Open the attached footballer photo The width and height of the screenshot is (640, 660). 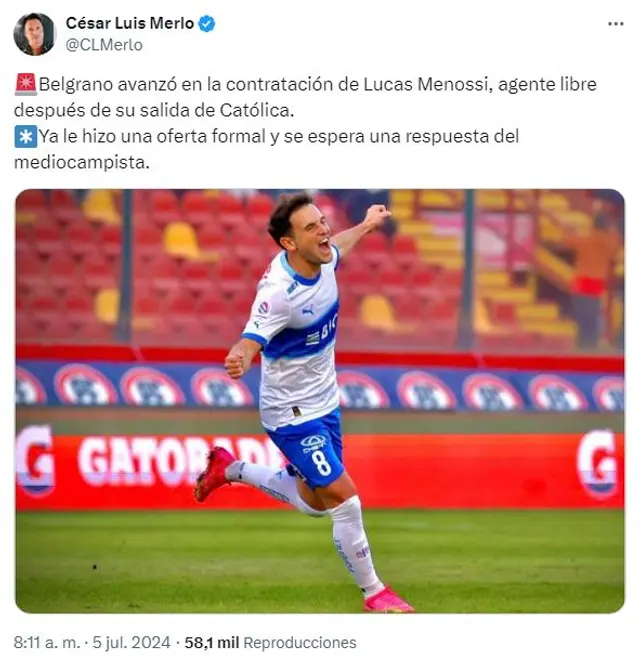[x=320, y=401]
